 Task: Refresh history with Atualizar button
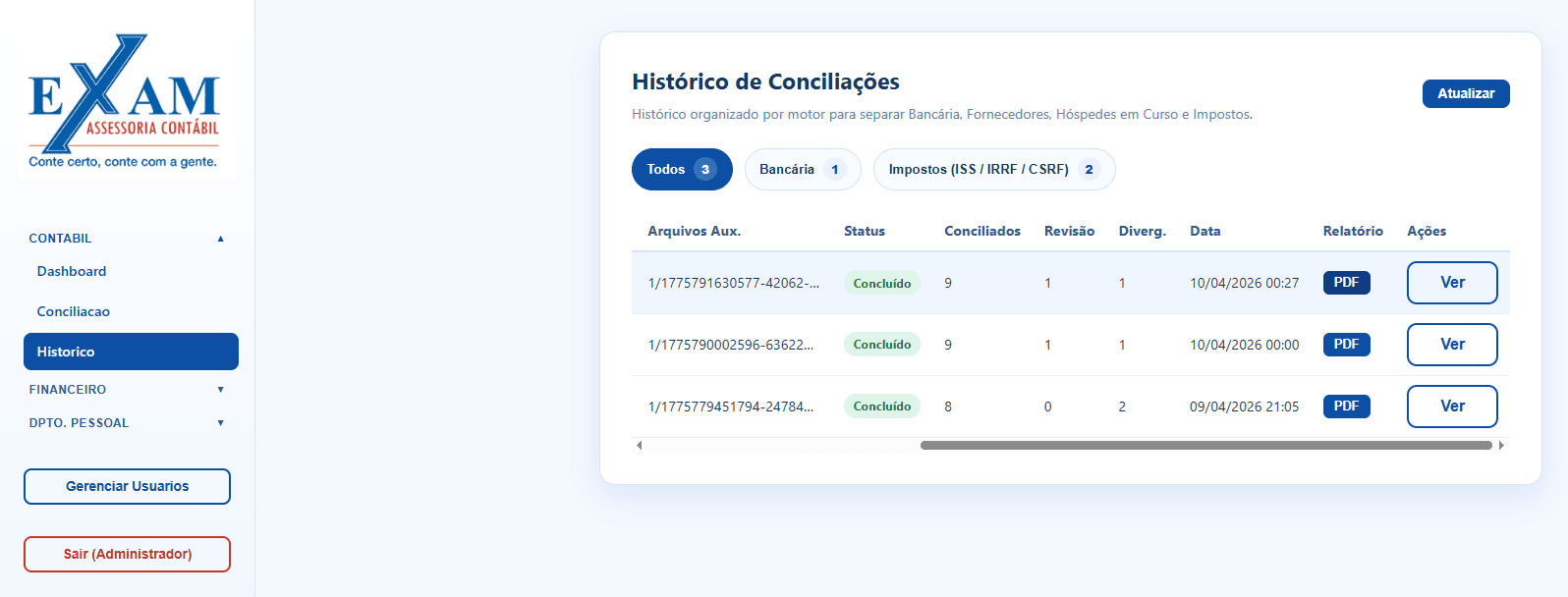pos(1466,93)
